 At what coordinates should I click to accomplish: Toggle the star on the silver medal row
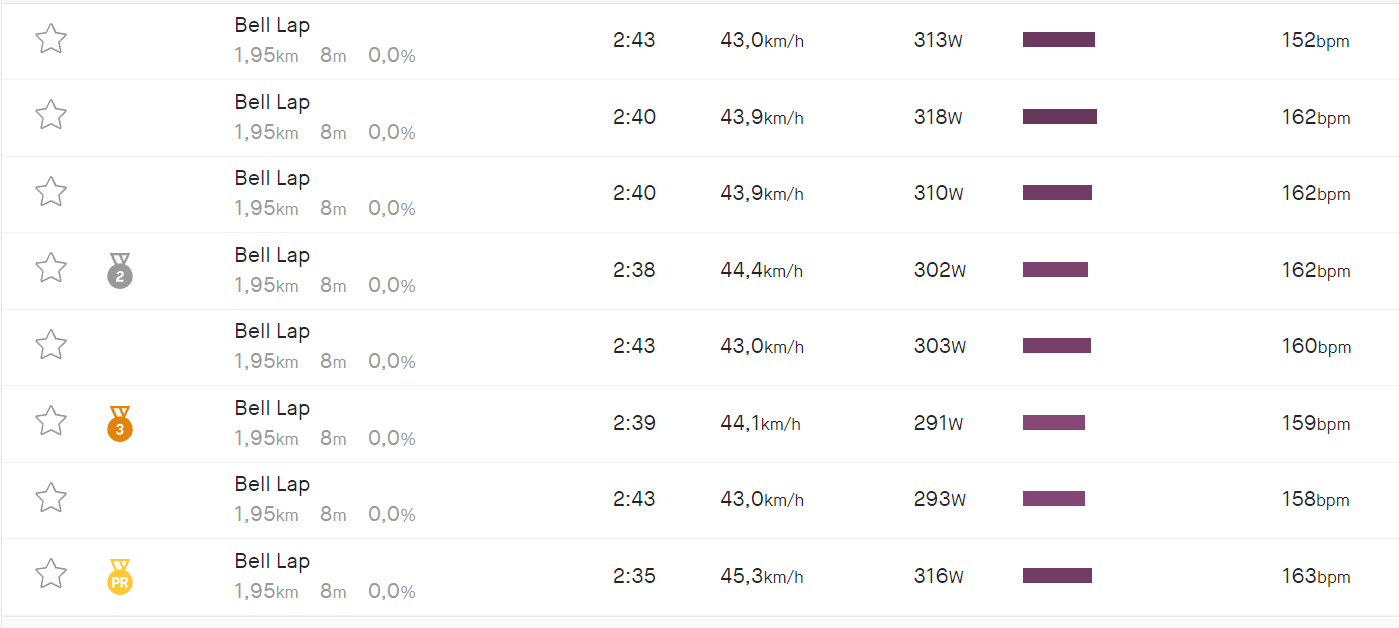point(51,268)
